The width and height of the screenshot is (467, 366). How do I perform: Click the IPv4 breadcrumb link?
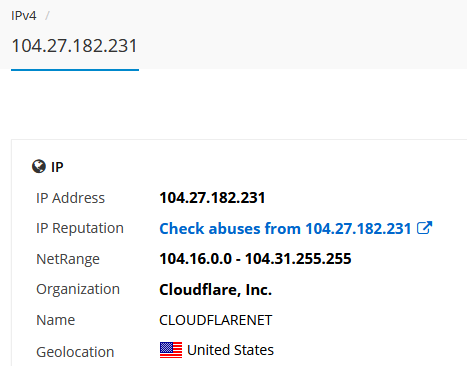(24, 16)
